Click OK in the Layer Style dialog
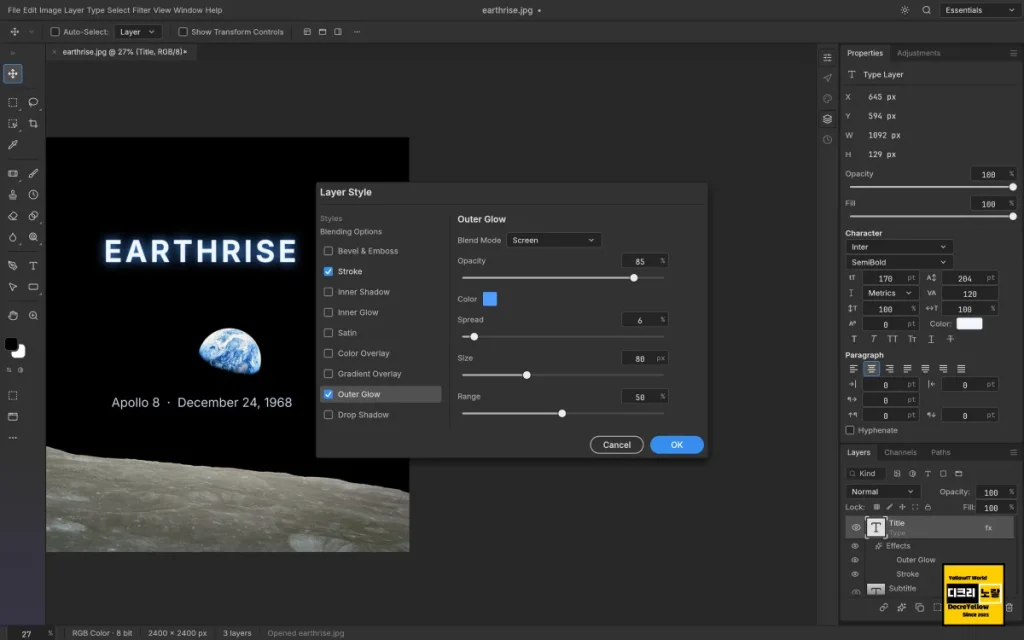The image size is (1024, 640). click(x=677, y=445)
